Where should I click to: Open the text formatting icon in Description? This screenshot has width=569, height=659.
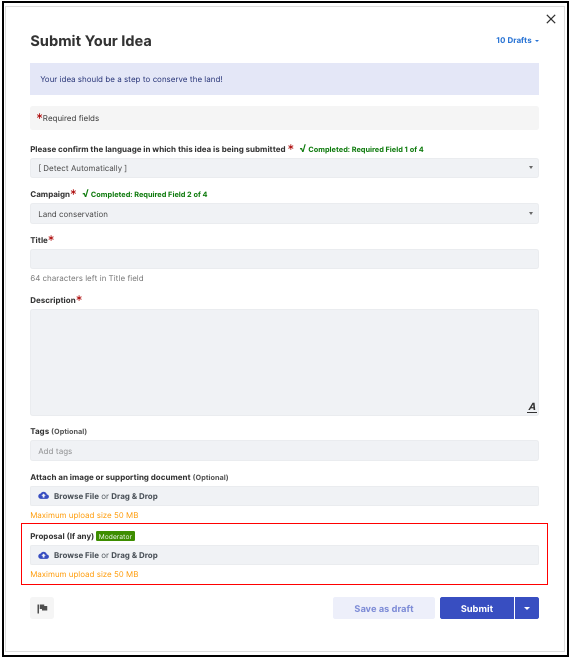click(532, 407)
